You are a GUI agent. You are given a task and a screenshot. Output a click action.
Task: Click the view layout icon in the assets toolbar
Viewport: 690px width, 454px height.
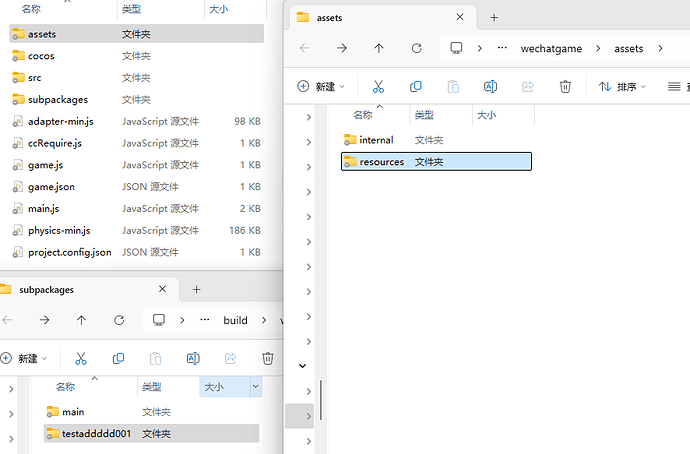(x=674, y=87)
